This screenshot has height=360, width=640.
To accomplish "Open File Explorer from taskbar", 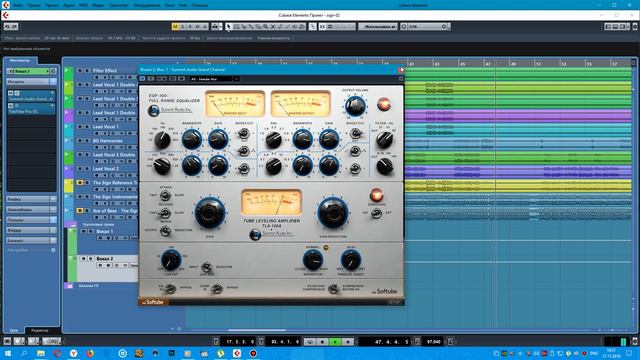I will 41,353.
